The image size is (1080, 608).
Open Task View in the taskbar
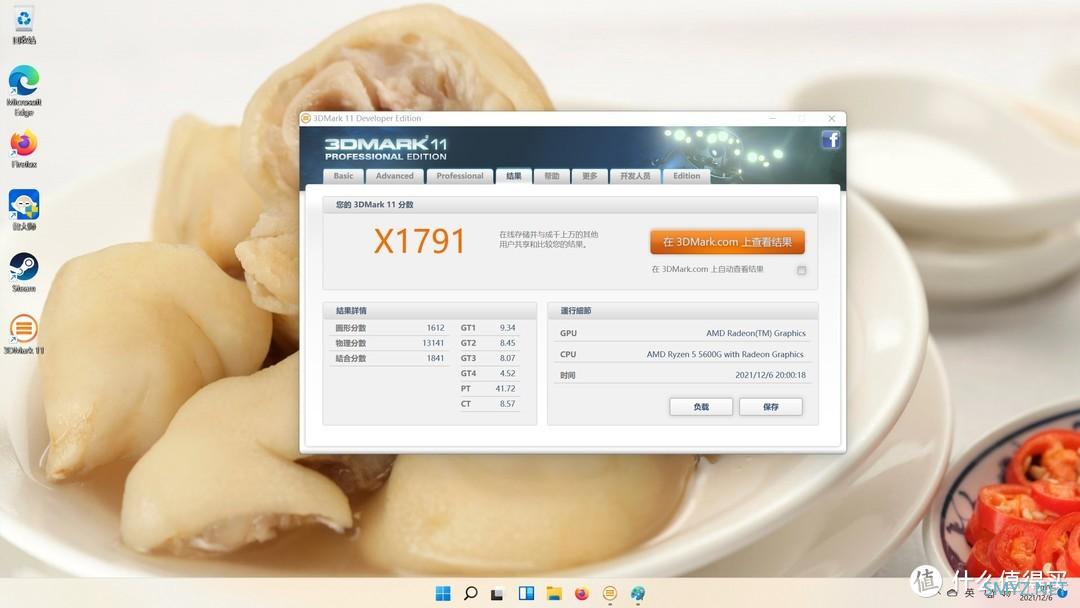497,594
